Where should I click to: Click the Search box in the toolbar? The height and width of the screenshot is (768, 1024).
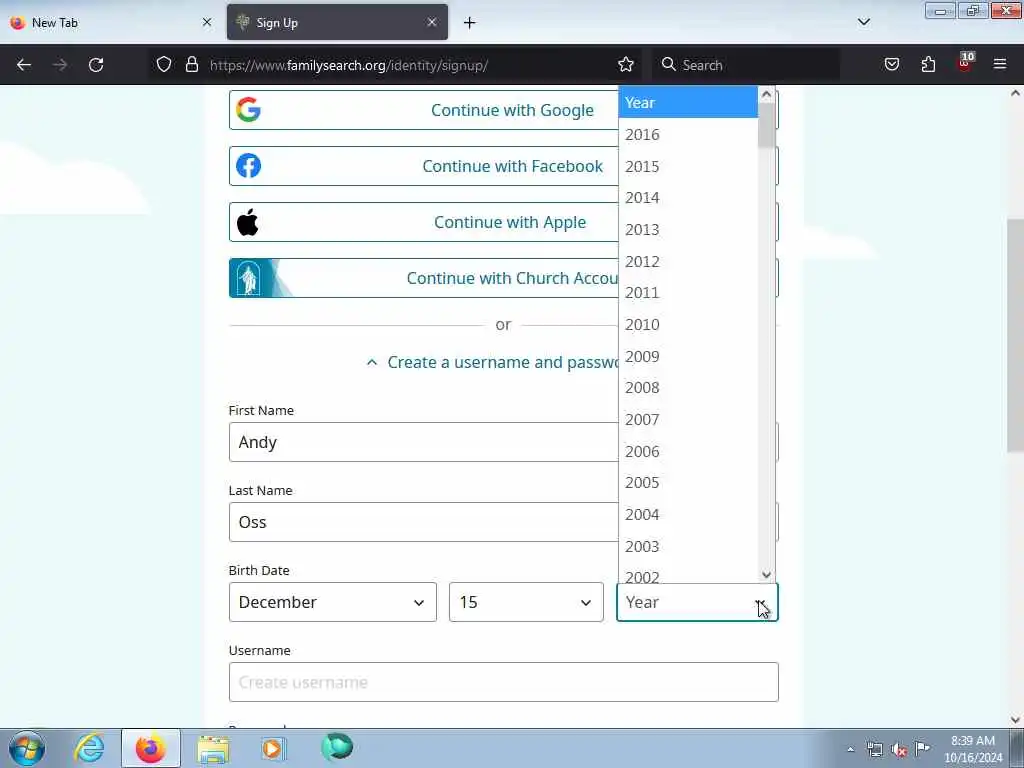pyautogui.click(x=748, y=65)
